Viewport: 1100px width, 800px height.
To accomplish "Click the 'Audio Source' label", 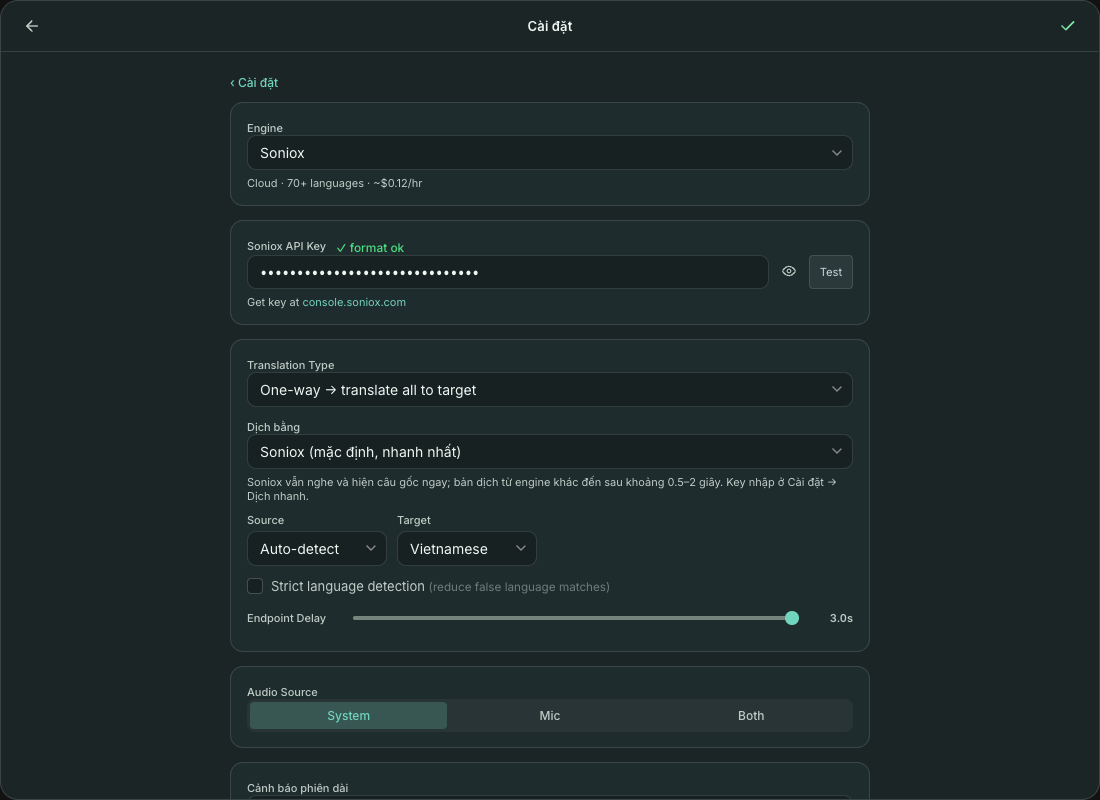I will pyautogui.click(x=282, y=692).
